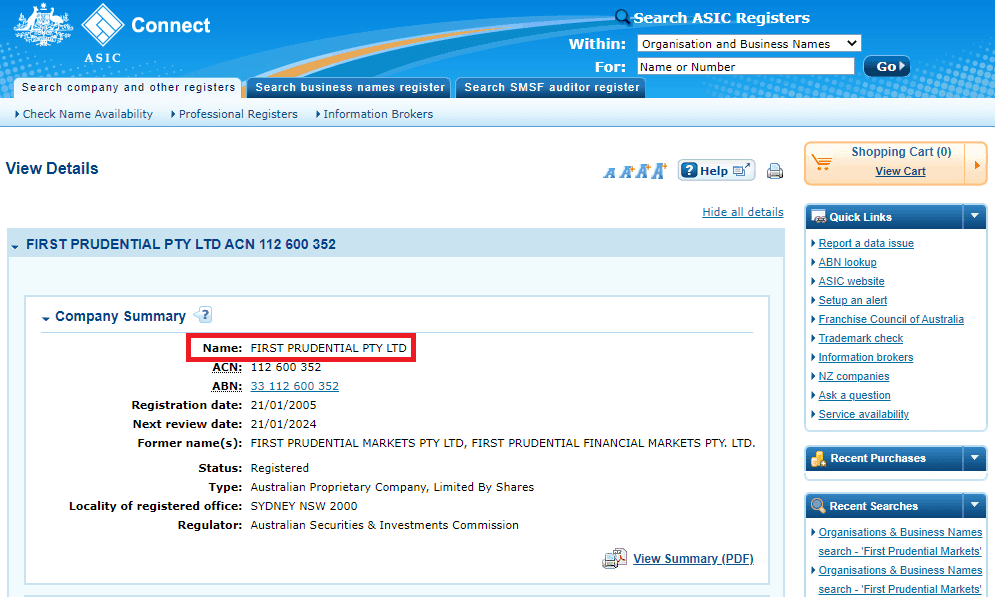Collapse the Recent Searches panel
The width and height of the screenshot is (996, 599).
coord(974,506)
